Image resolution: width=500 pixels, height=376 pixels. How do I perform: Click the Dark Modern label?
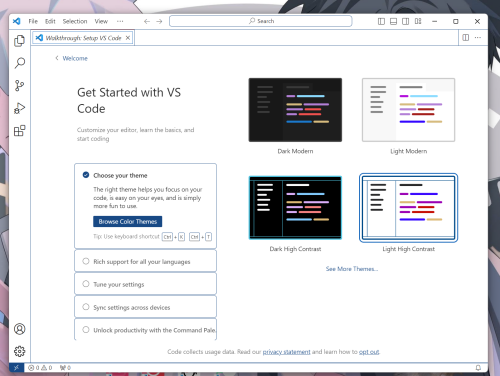pyautogui.click(x=295, y=151)
